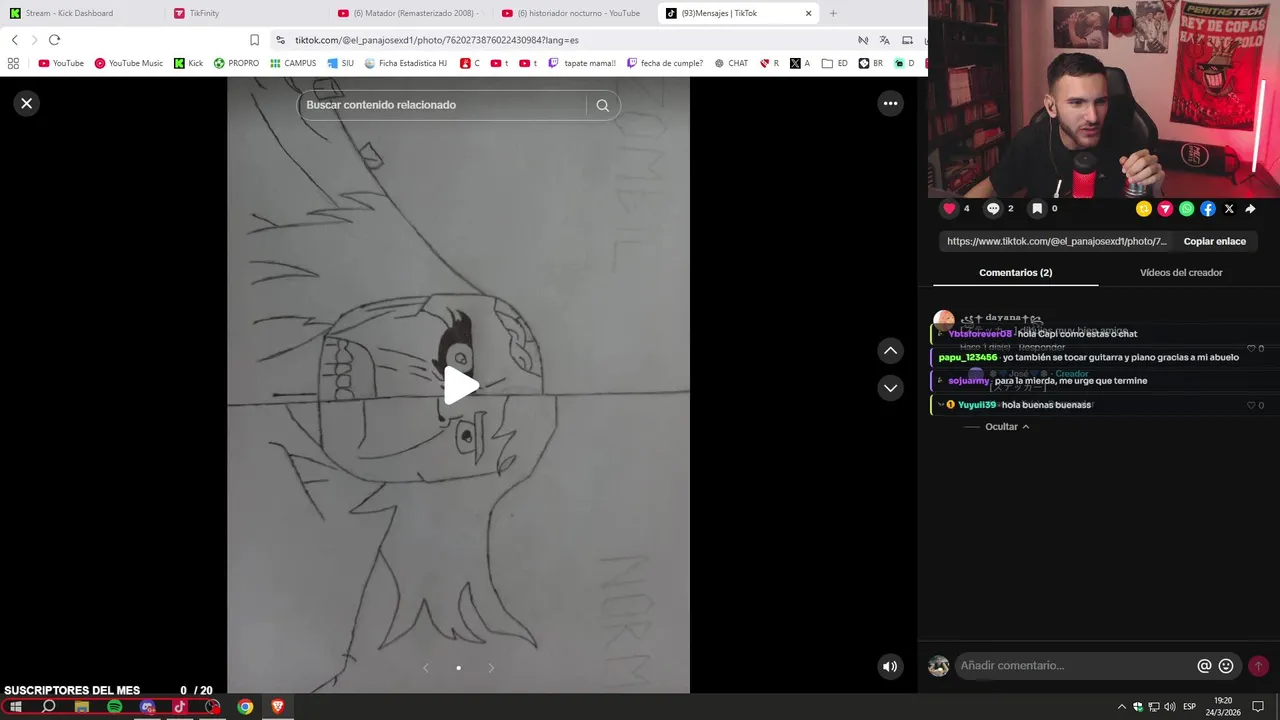Open the three-dots more options menu

pyautogui.click(x=890, y=103)
